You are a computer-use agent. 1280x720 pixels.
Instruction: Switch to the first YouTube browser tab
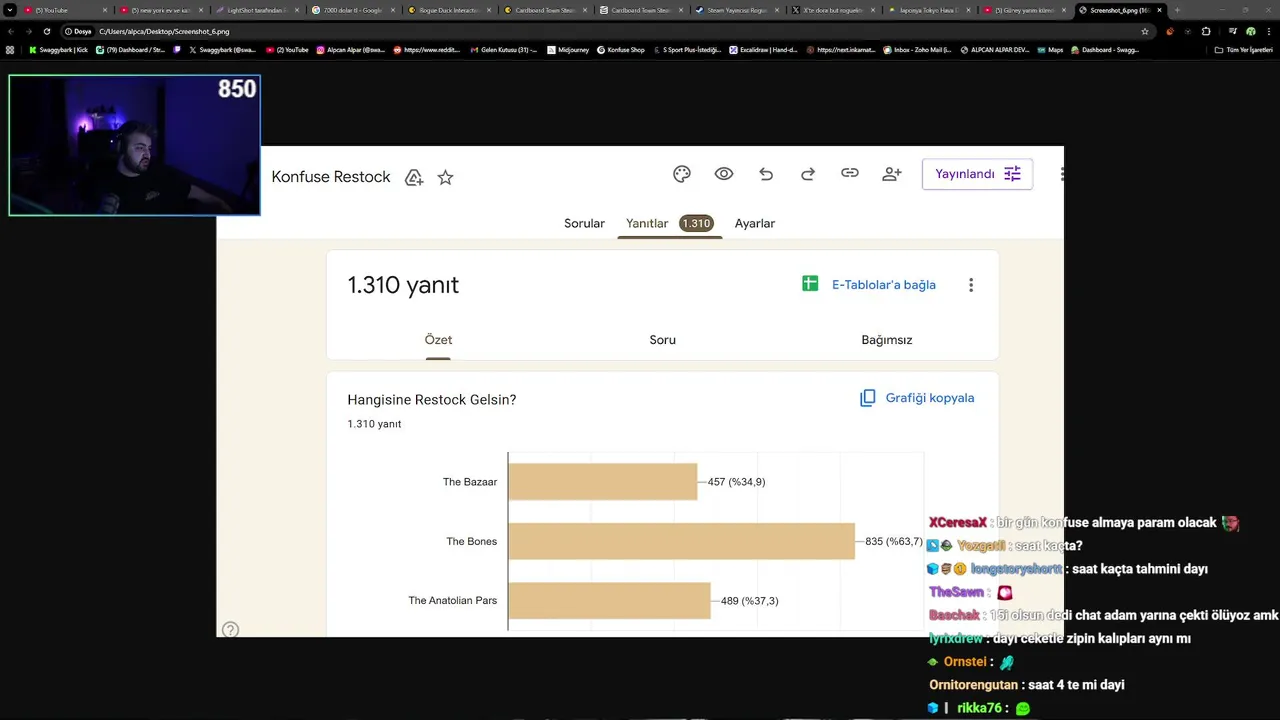[x=64, y=10]
